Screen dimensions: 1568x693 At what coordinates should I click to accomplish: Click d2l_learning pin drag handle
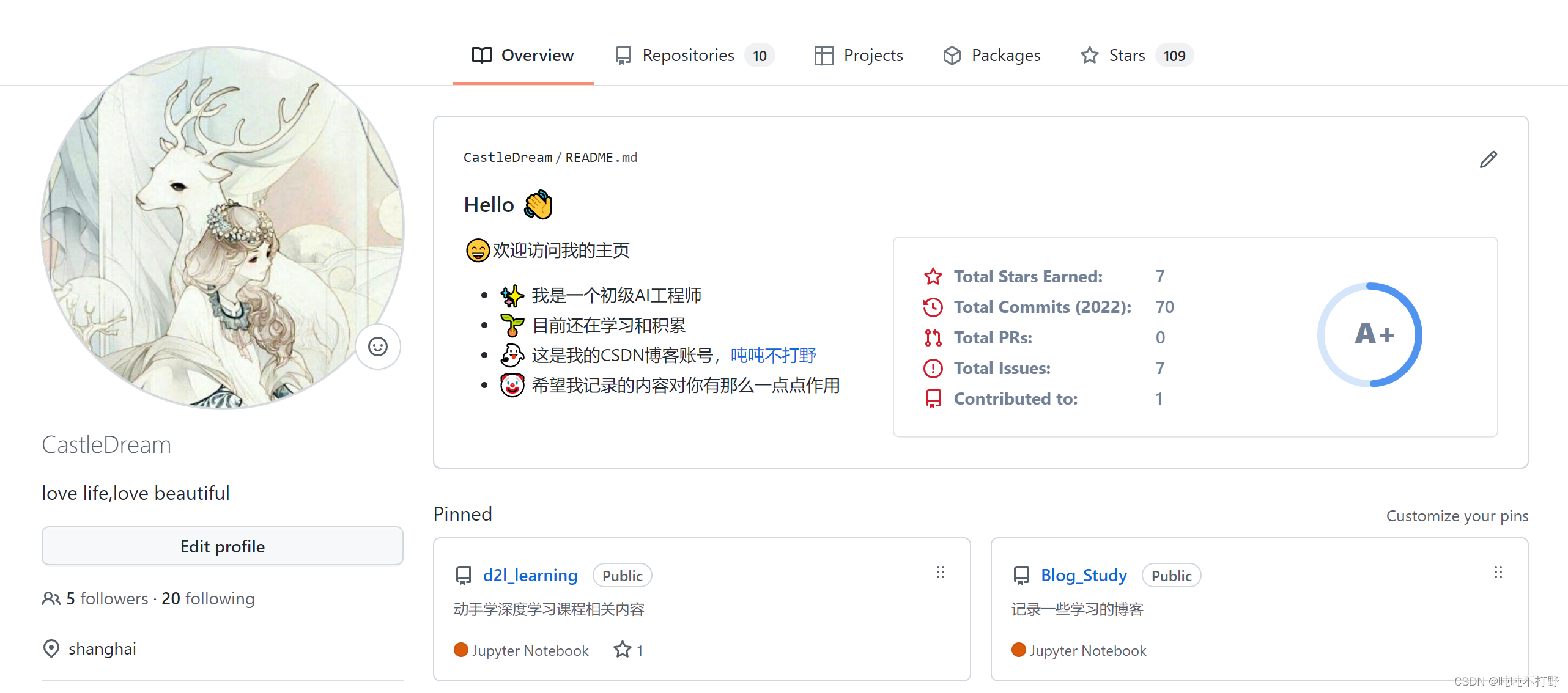click(x=940, y=573)
